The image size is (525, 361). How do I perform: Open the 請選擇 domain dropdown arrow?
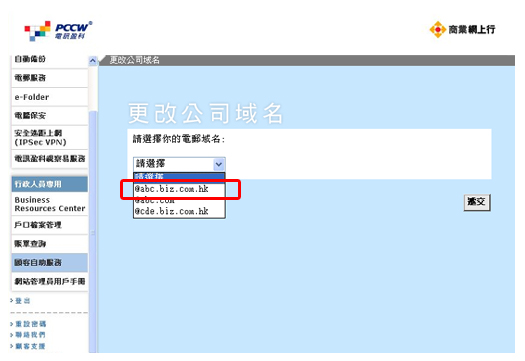(x=219, y=164)
